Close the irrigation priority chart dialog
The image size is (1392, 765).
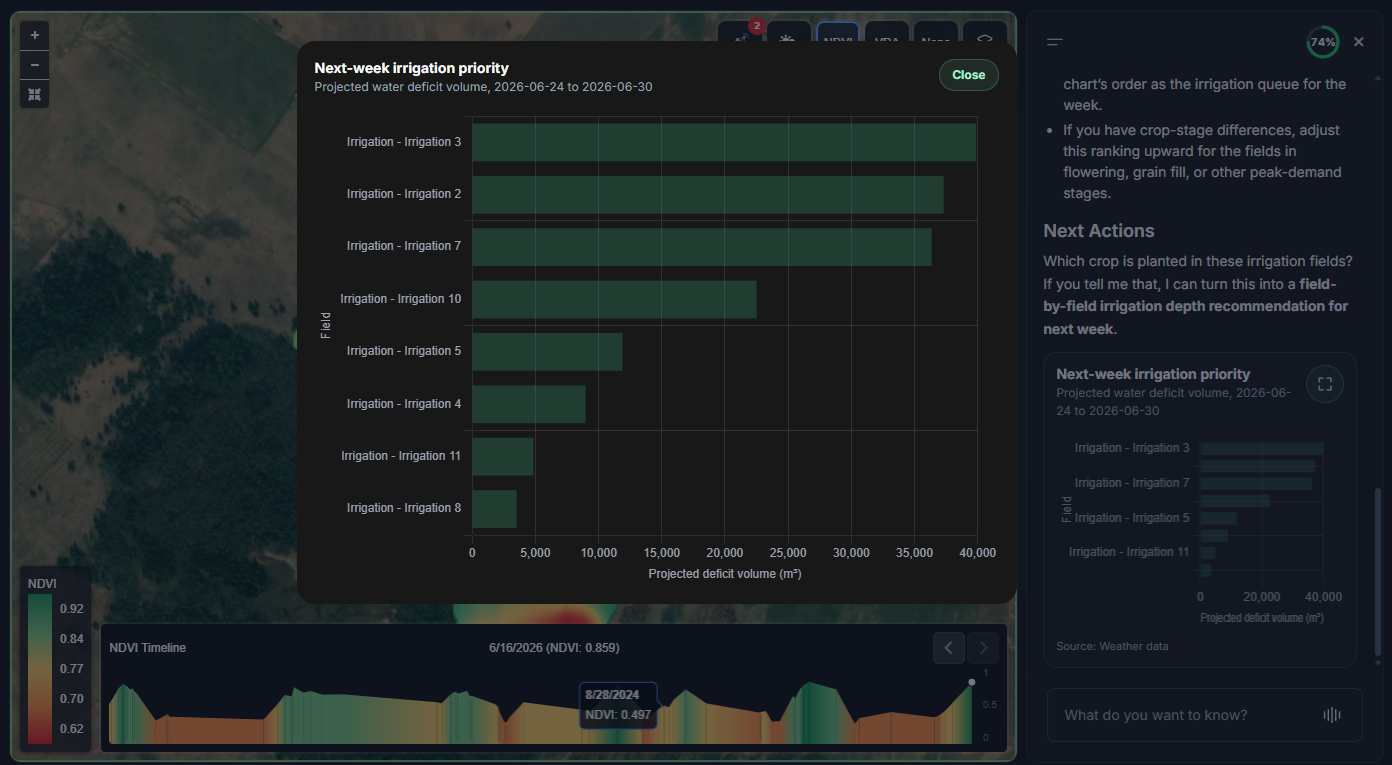click(x=968, y=75)
